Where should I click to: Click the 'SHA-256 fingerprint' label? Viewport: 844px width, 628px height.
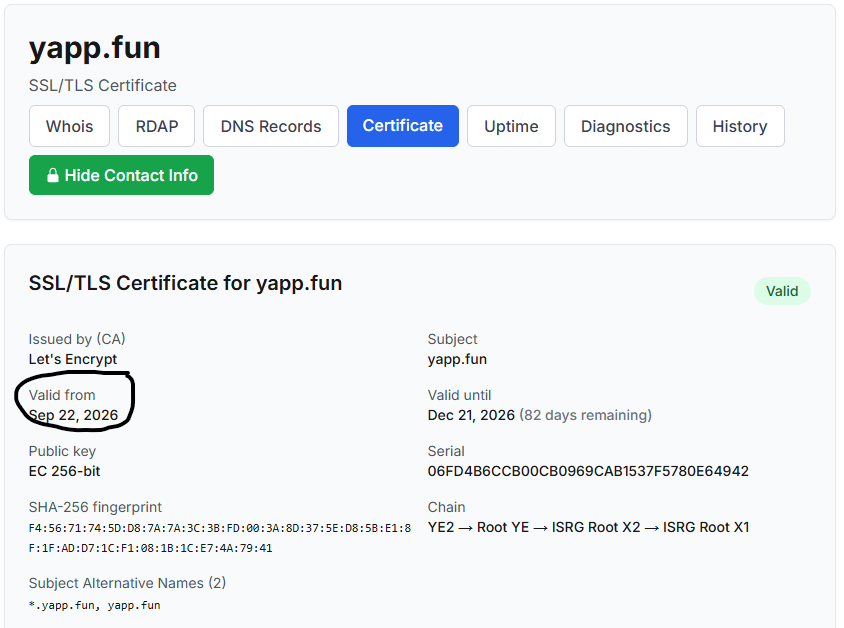coord(95,507)
